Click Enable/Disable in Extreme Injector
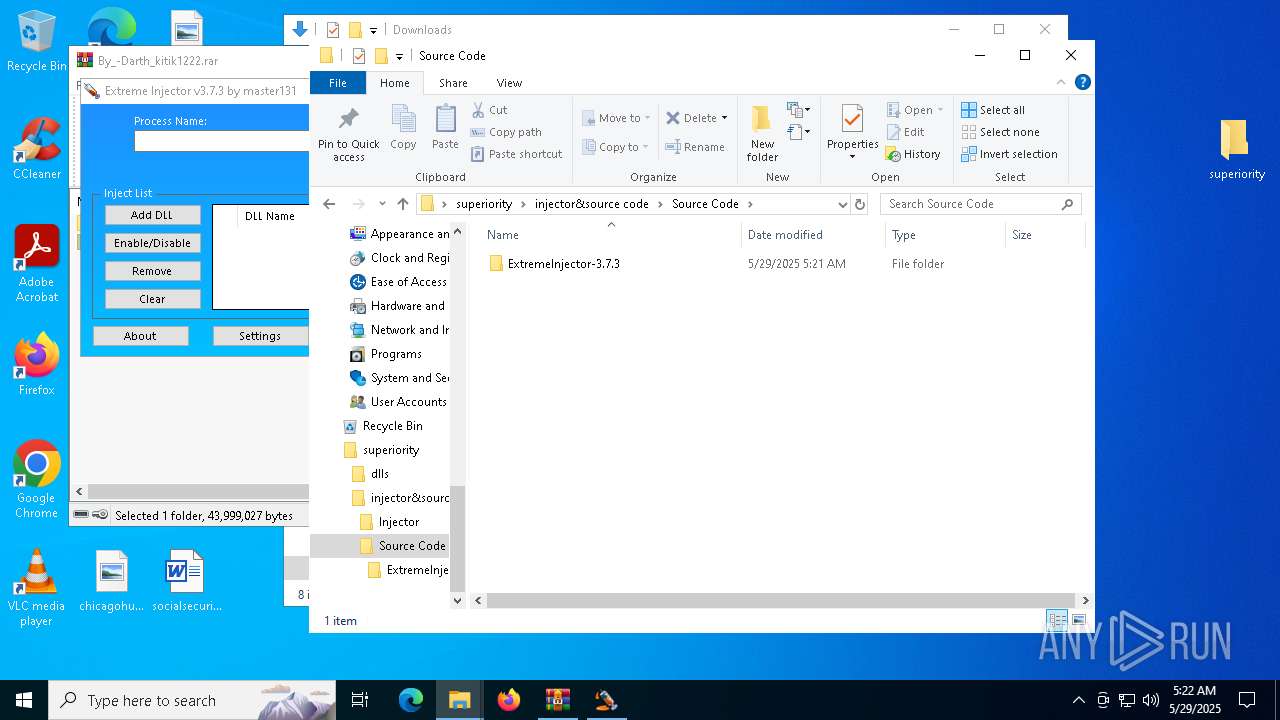 click(x=152, y=243)
